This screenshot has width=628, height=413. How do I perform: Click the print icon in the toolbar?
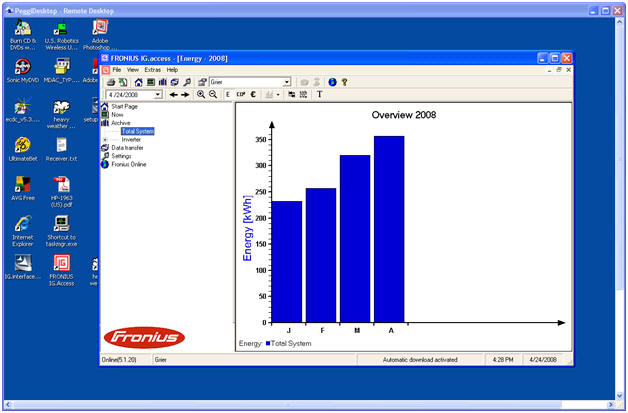point(110,82)
